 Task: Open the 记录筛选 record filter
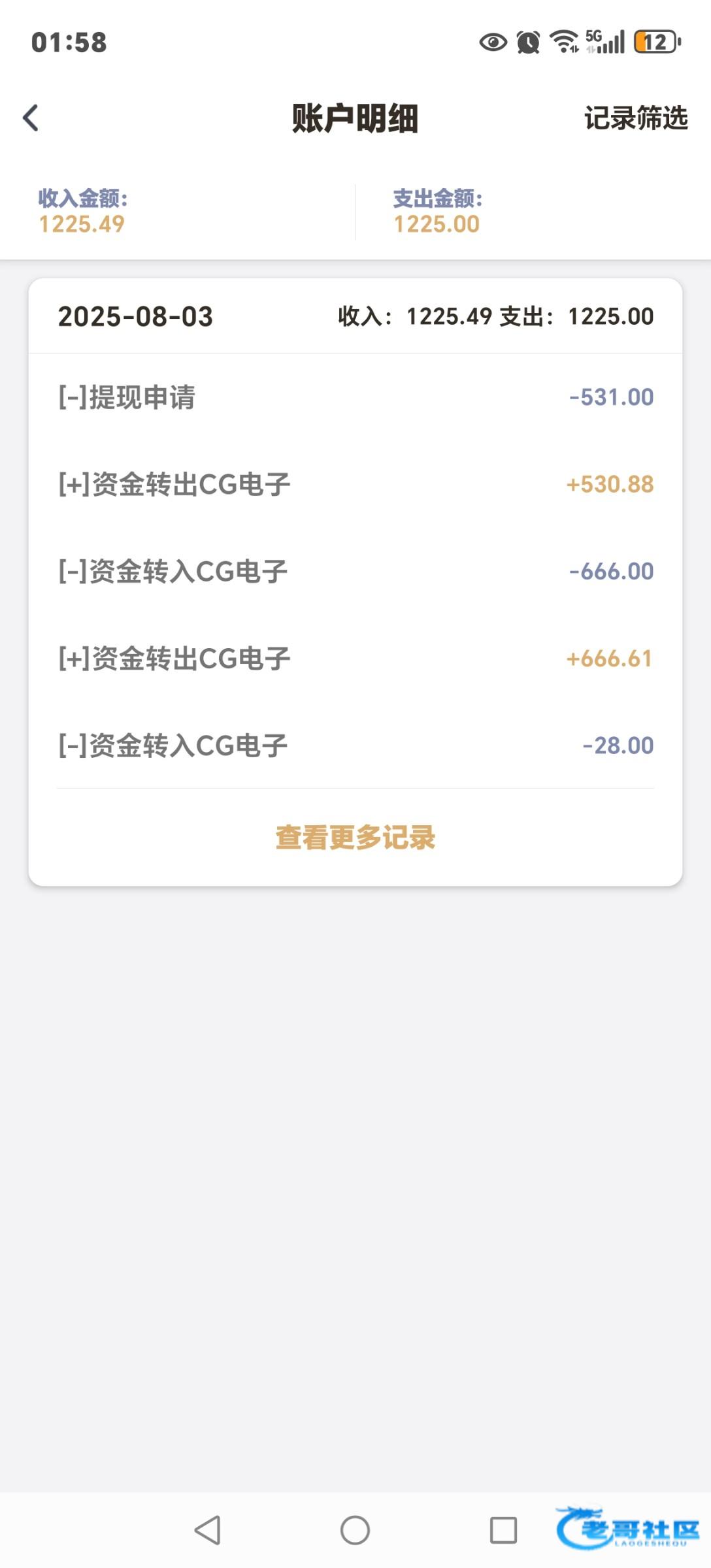tap(635, 118)
